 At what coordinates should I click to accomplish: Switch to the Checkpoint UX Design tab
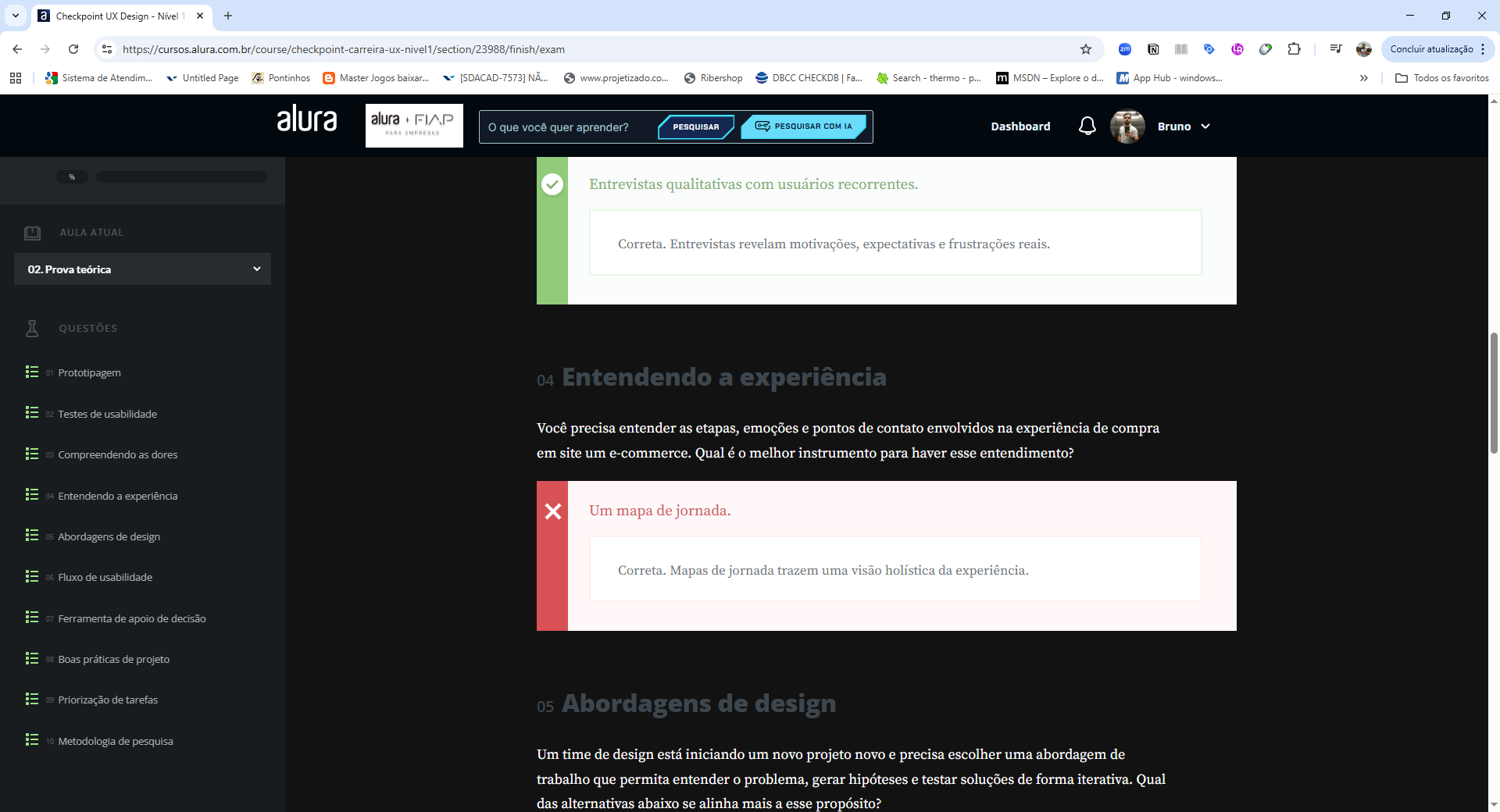click(120, 16)
